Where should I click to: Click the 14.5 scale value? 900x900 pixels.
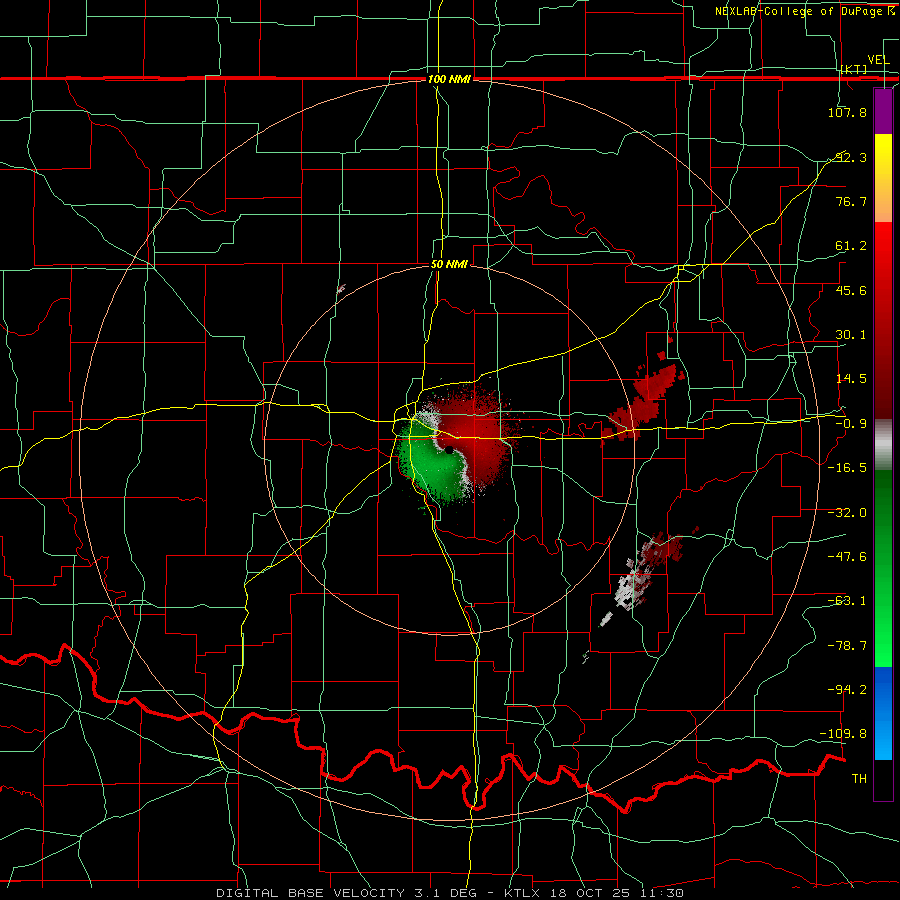[851, 379]
